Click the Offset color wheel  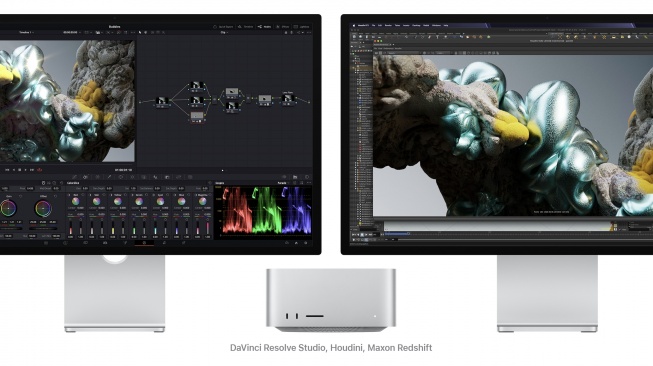pyautogui.click(x=42, y=208)
